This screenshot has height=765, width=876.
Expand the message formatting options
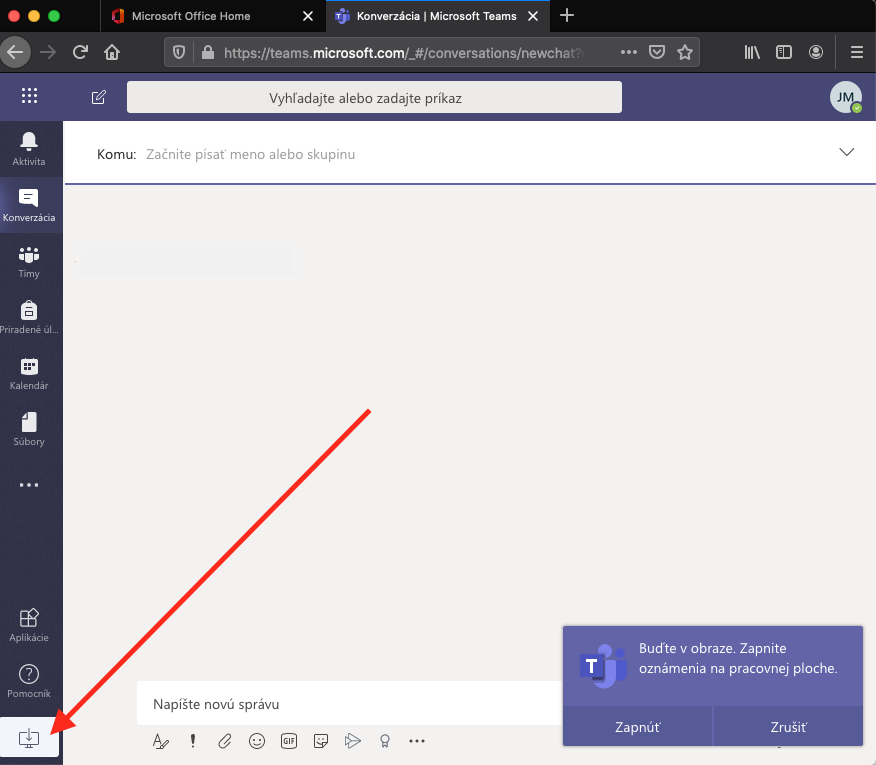coord(160,741)
